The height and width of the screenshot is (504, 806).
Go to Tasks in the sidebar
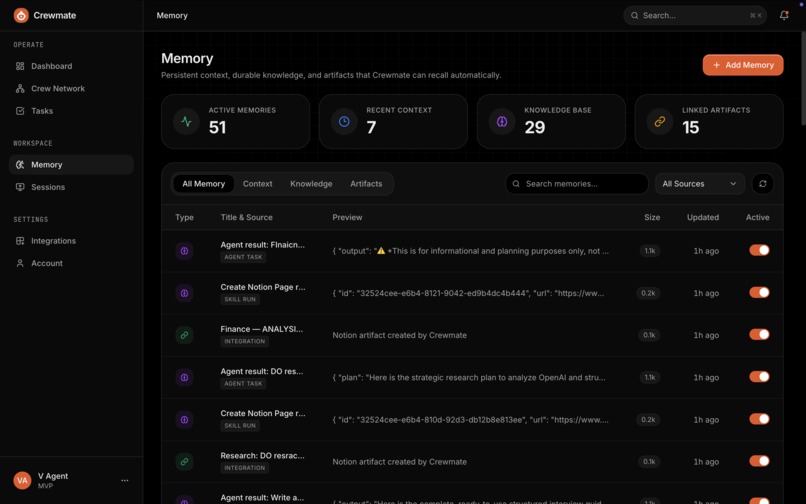(x=71, y=111)
